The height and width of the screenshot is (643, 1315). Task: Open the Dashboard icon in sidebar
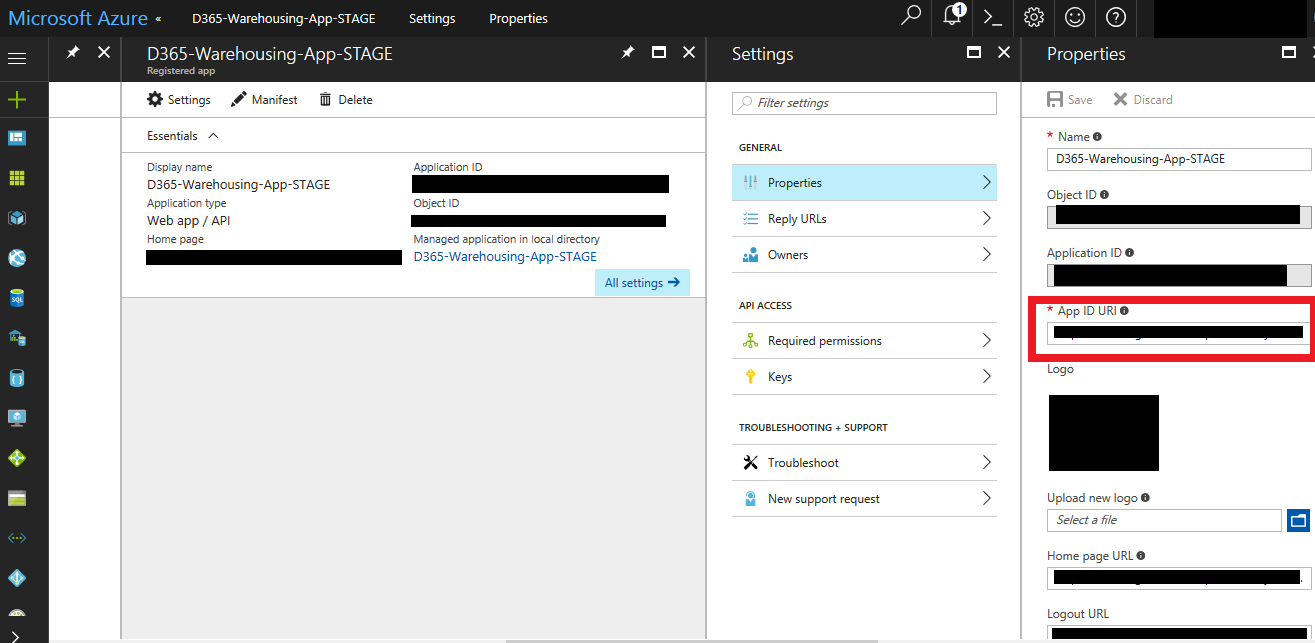[x=17, y=137]
